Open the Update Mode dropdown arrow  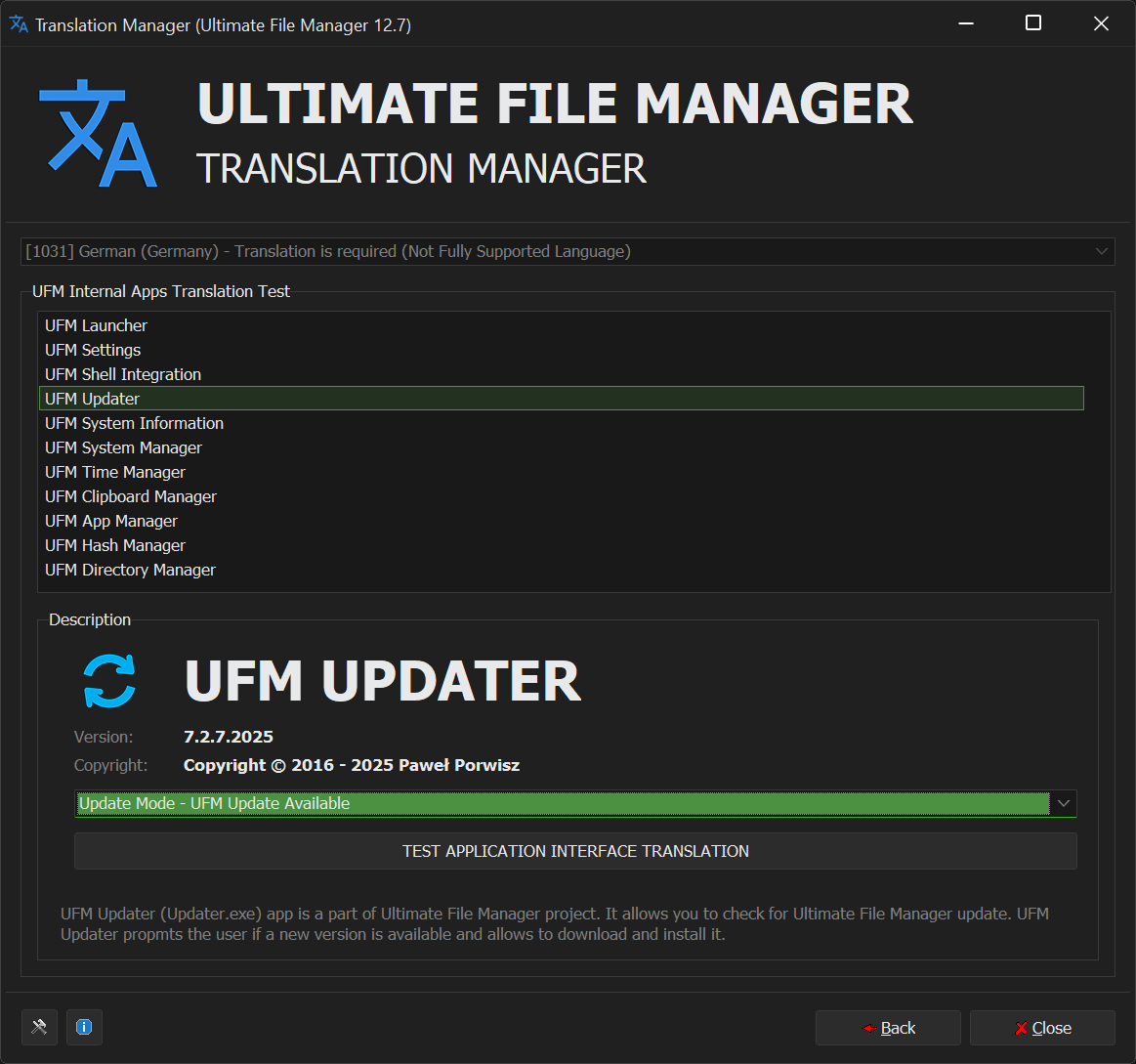click(1064, 803)
